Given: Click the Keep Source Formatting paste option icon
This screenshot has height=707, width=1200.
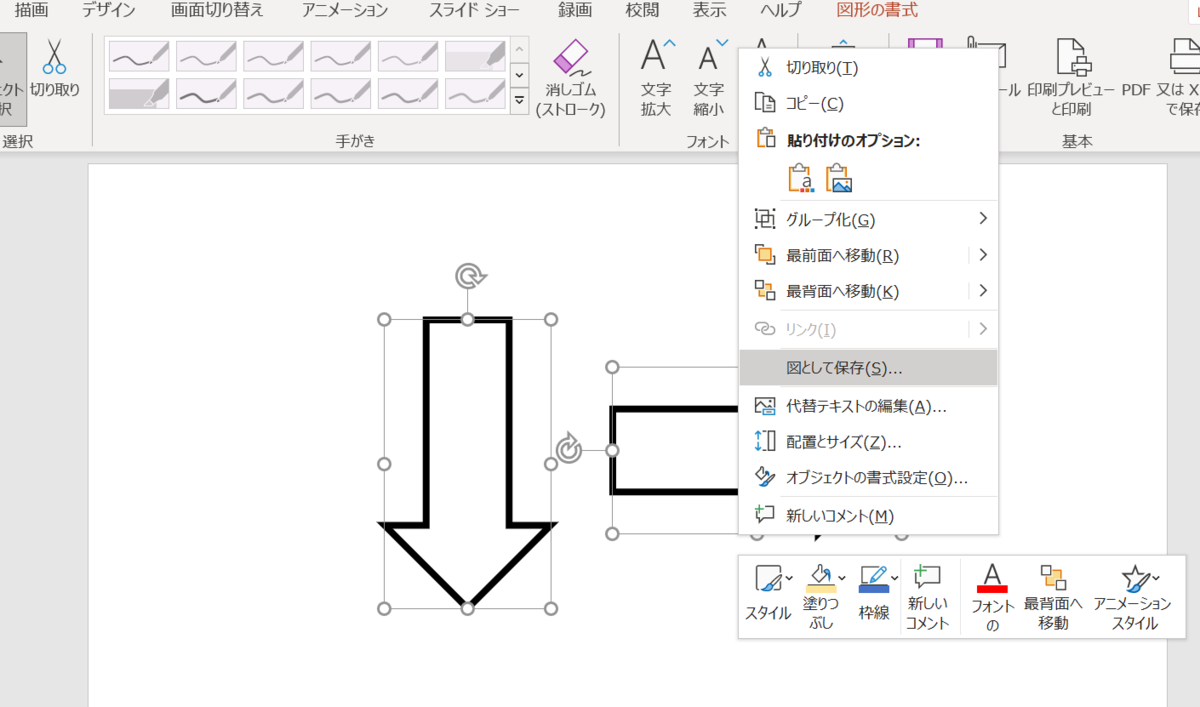Looking at the screenshot, I should [x=801, y=178].
